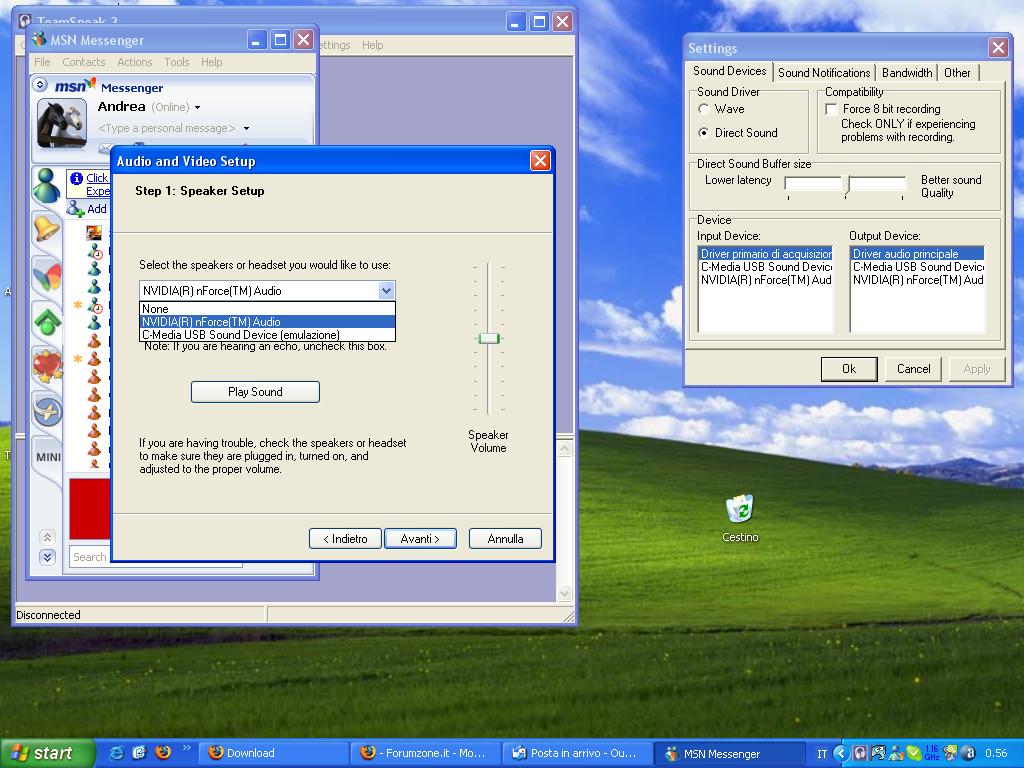
Task: Choose None in the speaker dropdown list
Action: [x=267, y=308]
